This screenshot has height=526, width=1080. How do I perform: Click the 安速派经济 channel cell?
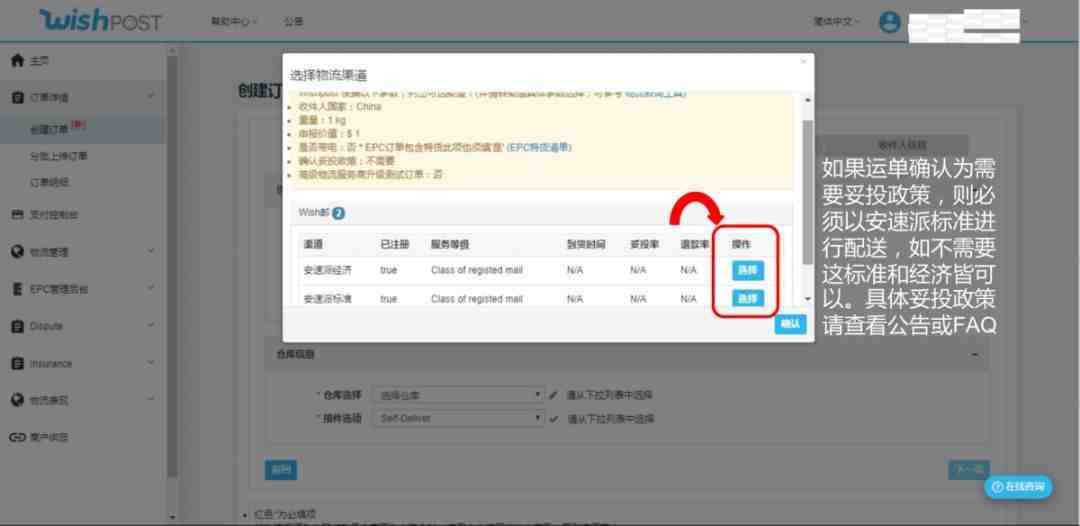click(x=328, y=271)
